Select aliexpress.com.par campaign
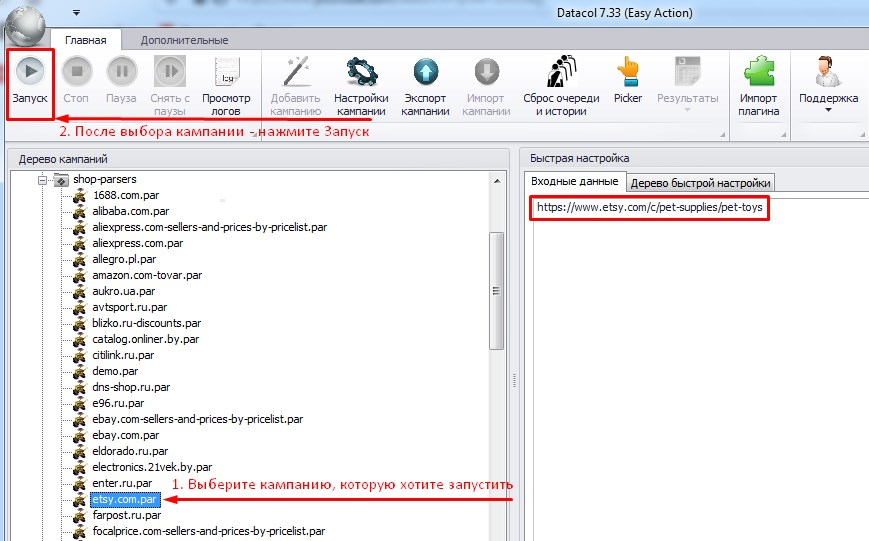The width and height of the screenshot is (869, 541). click(137, 243)
